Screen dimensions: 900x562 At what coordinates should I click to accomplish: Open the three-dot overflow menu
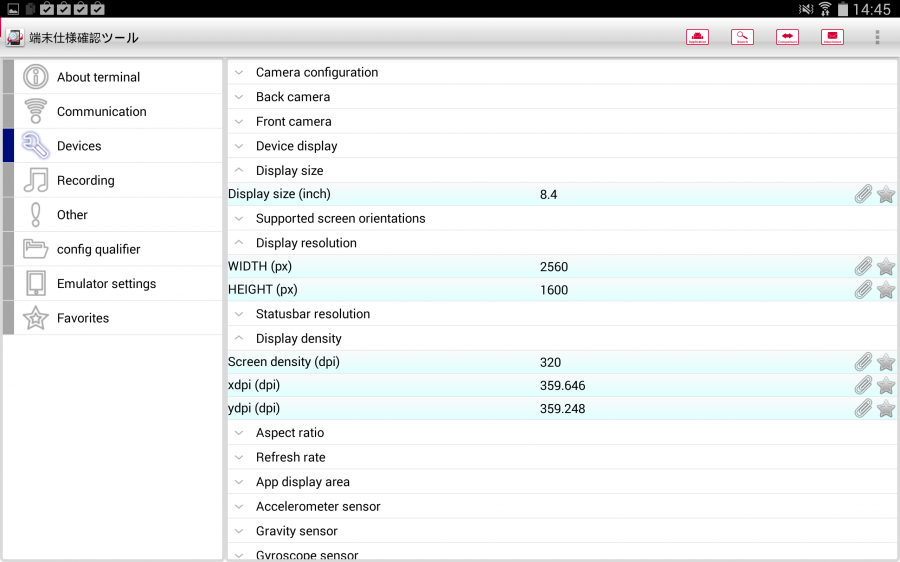[877, 37]
